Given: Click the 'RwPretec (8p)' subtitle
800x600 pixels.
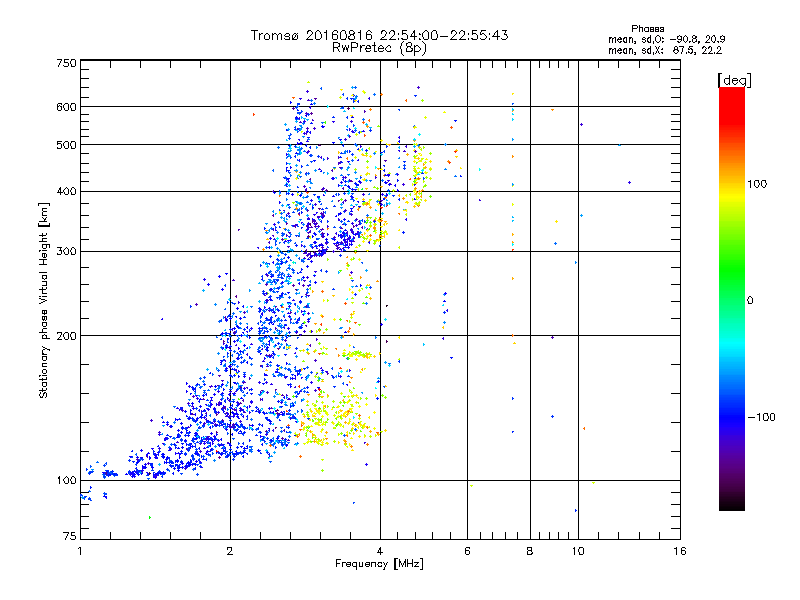Looking at the screenshot, I should (x=379, y=48).
